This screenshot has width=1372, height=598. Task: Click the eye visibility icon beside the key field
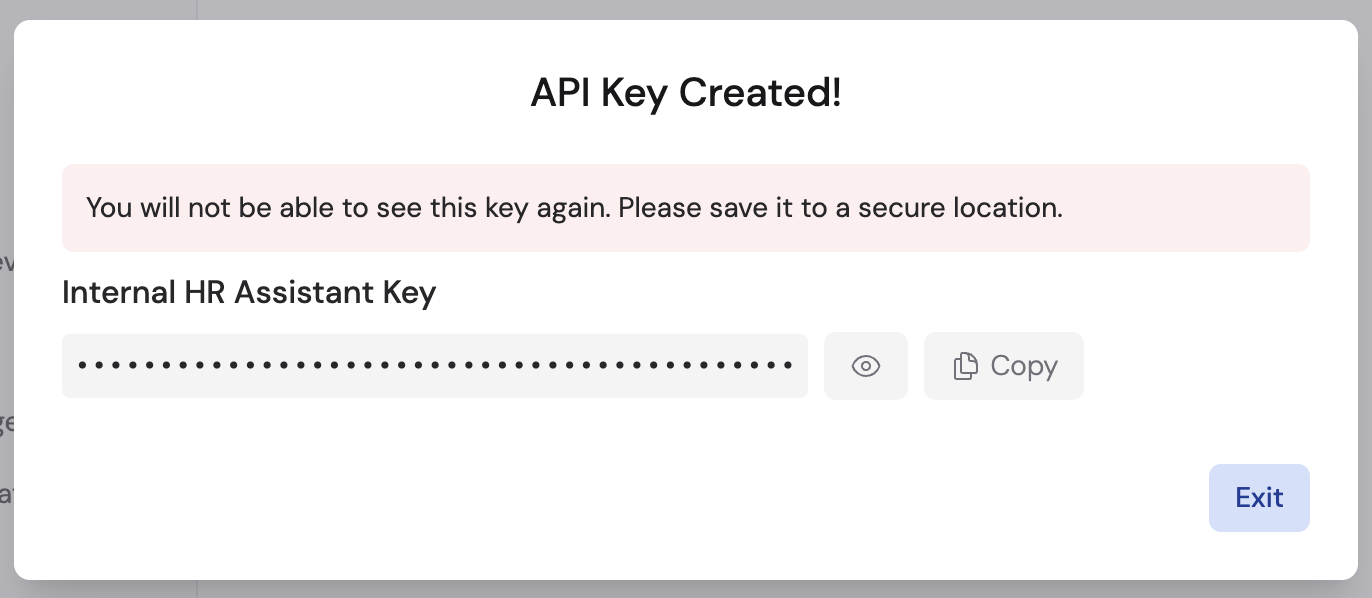(x=865, y=366)
